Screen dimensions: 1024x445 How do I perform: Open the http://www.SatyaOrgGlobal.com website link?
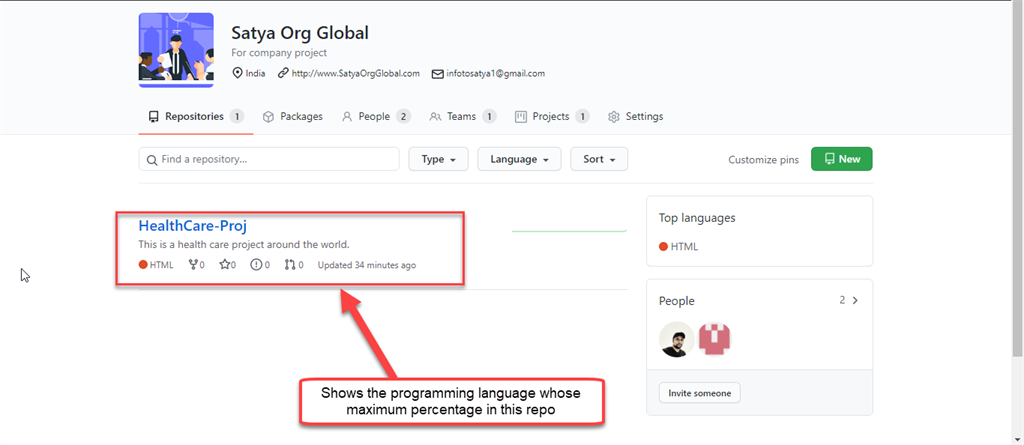pos(355,73)
